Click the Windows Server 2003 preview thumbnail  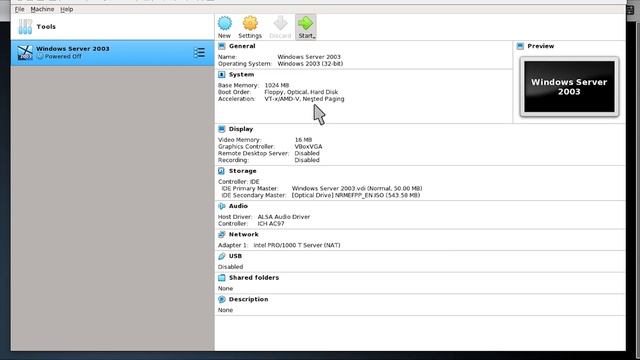569,87
